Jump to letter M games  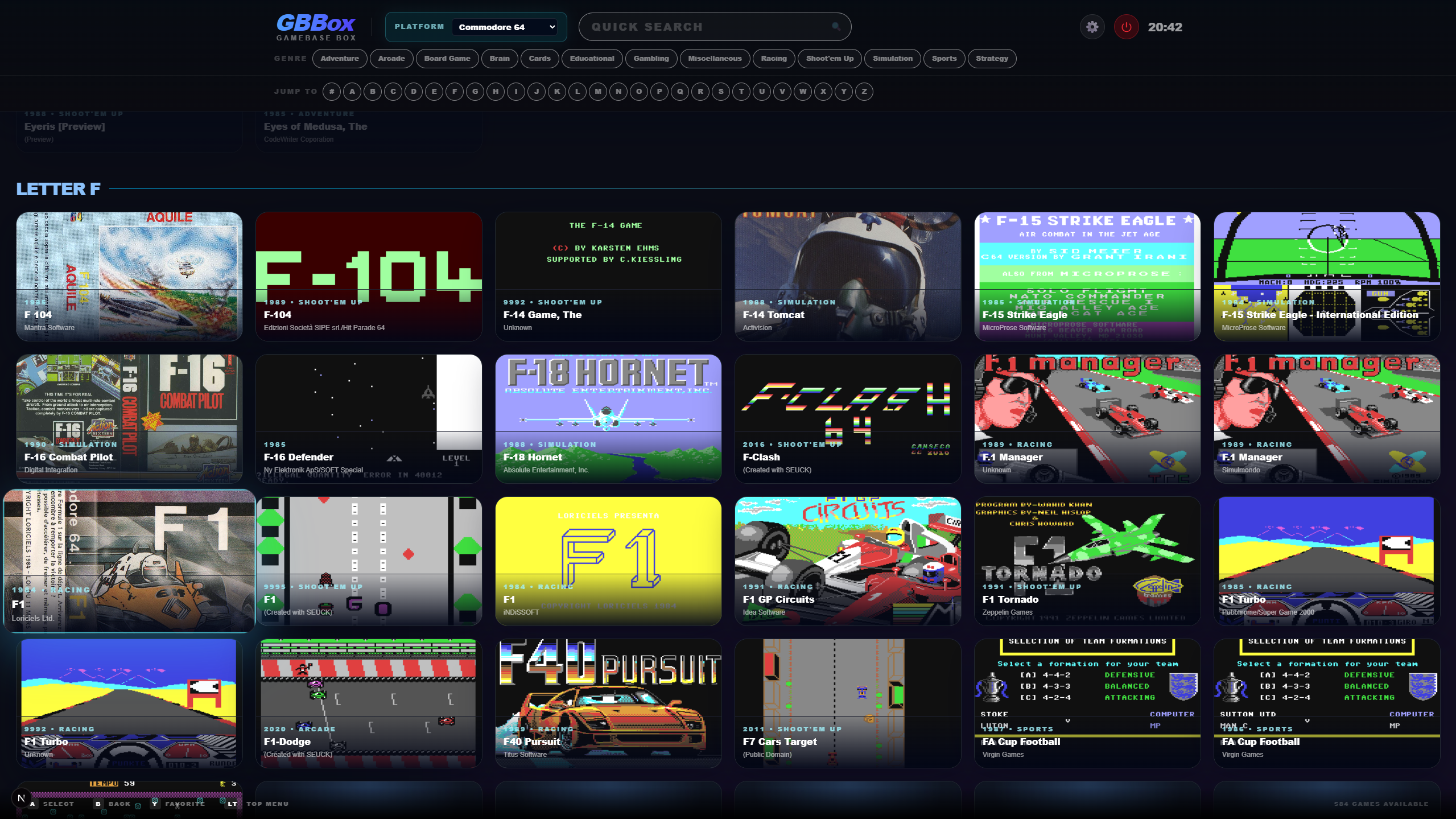point(598,92)
